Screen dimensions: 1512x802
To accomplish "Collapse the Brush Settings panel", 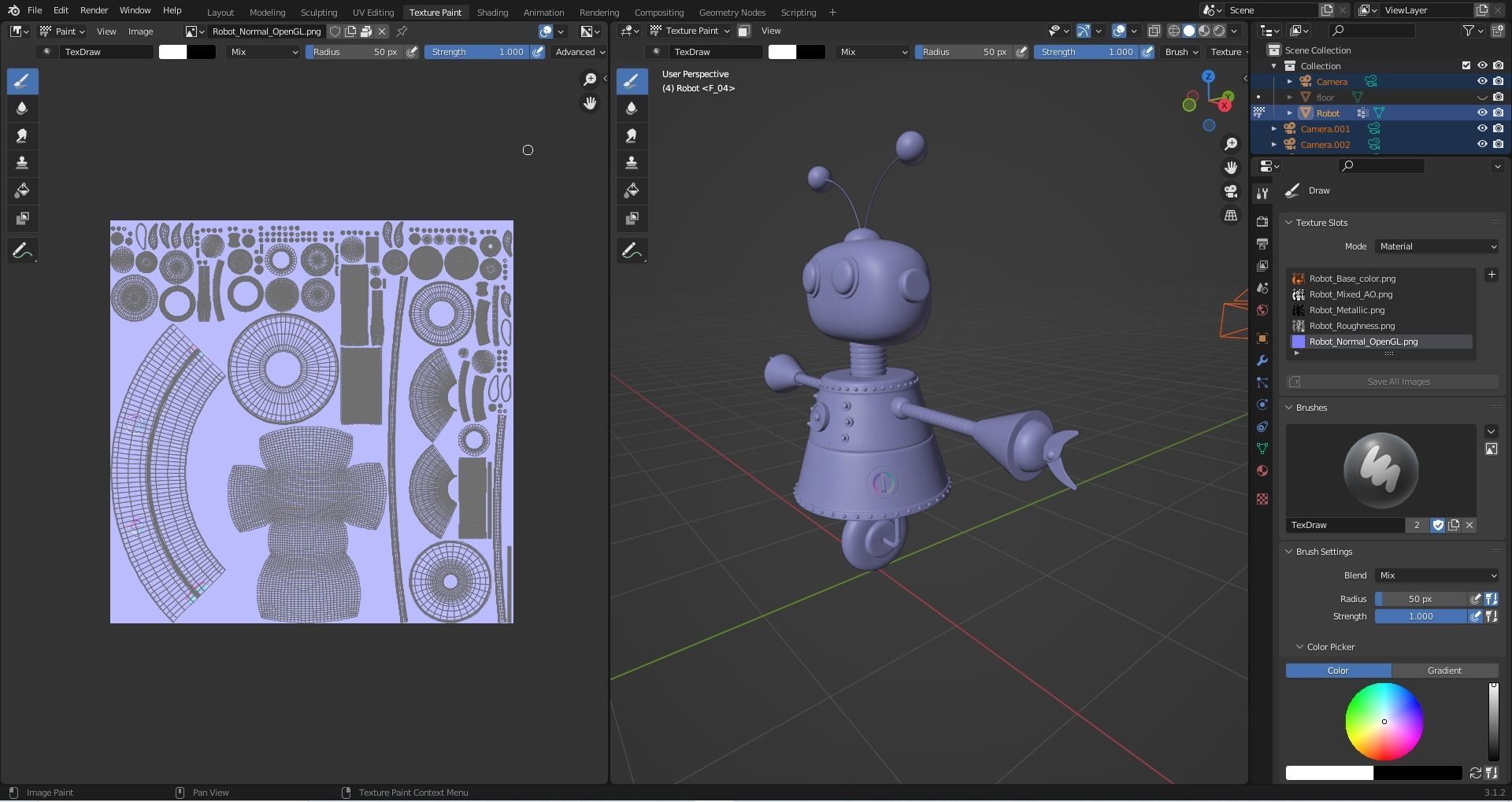I will click(x=1289, y=552).
